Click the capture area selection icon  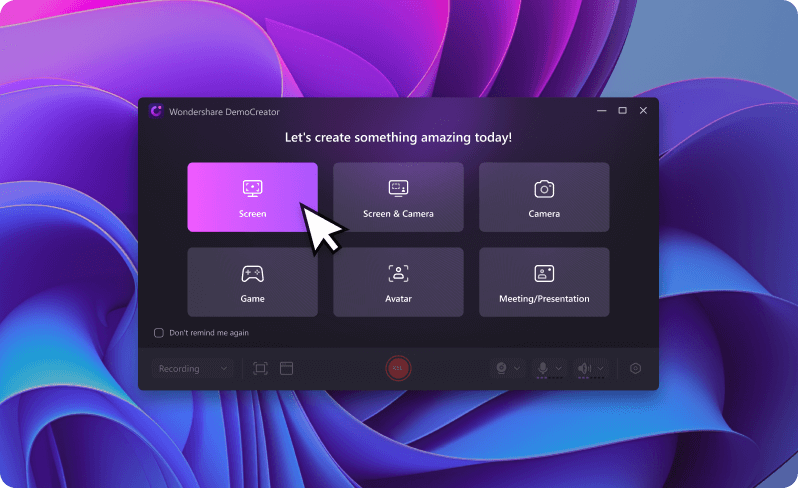tap(261, 369)
